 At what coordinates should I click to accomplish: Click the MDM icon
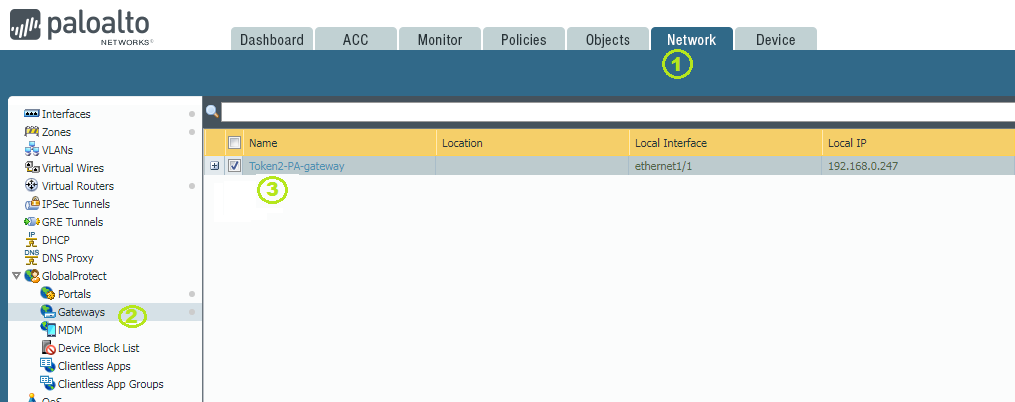(47, 329)
